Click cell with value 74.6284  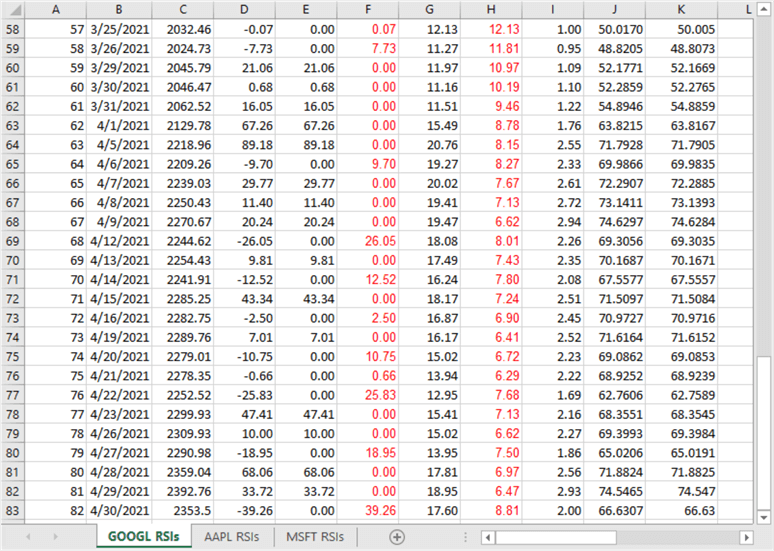(x=681, y=222)
